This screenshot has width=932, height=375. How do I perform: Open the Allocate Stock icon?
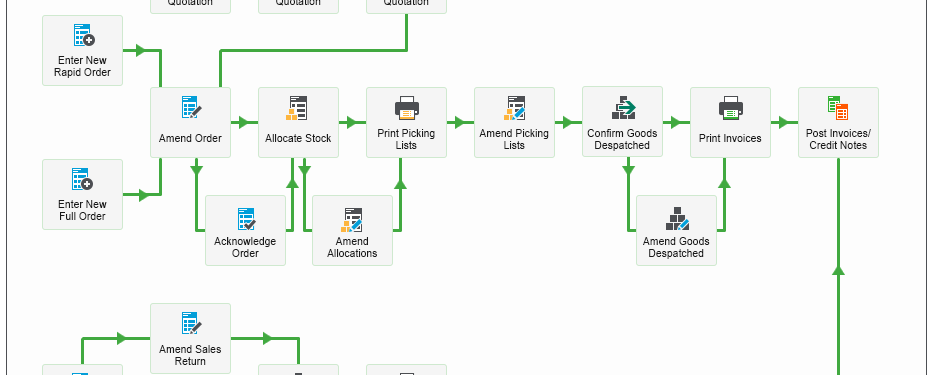tap(297, 108)
